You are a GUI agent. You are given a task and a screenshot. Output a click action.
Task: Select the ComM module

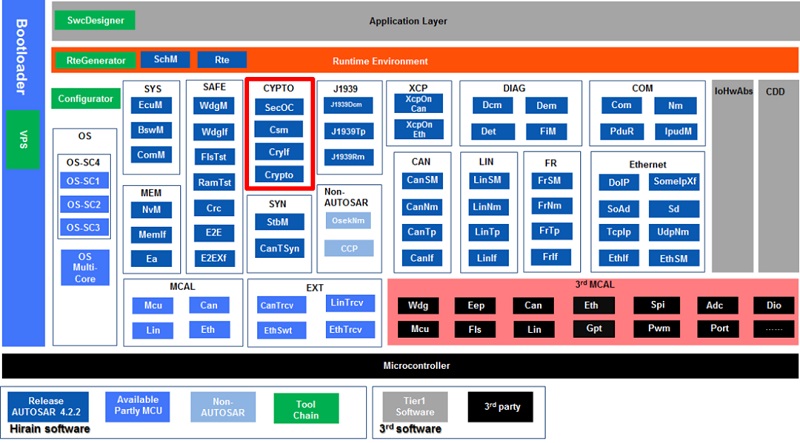pyautogui.click(x=151, y=155)
